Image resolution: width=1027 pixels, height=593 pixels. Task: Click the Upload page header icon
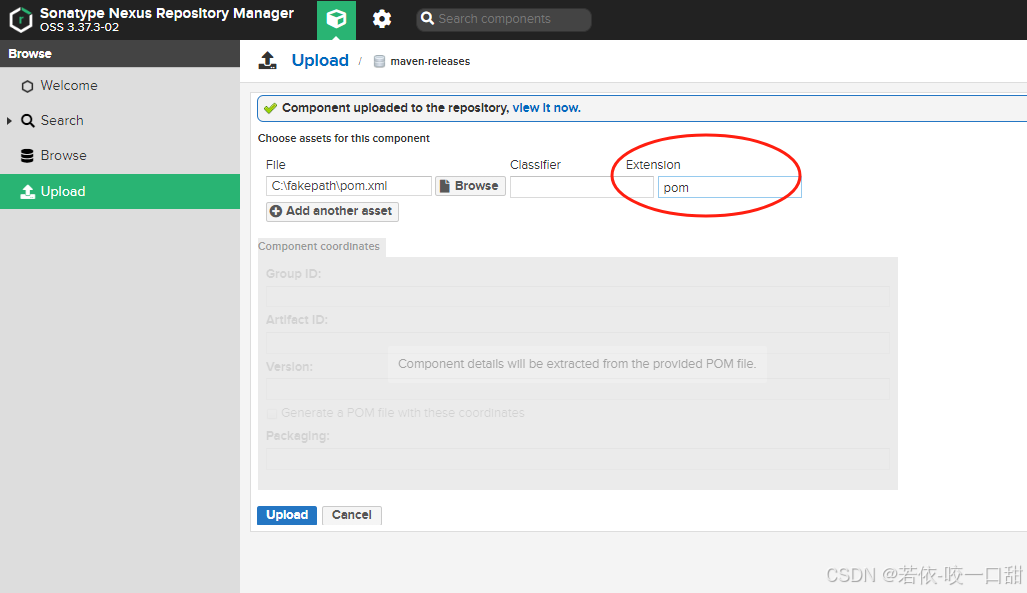click(267, 60)
